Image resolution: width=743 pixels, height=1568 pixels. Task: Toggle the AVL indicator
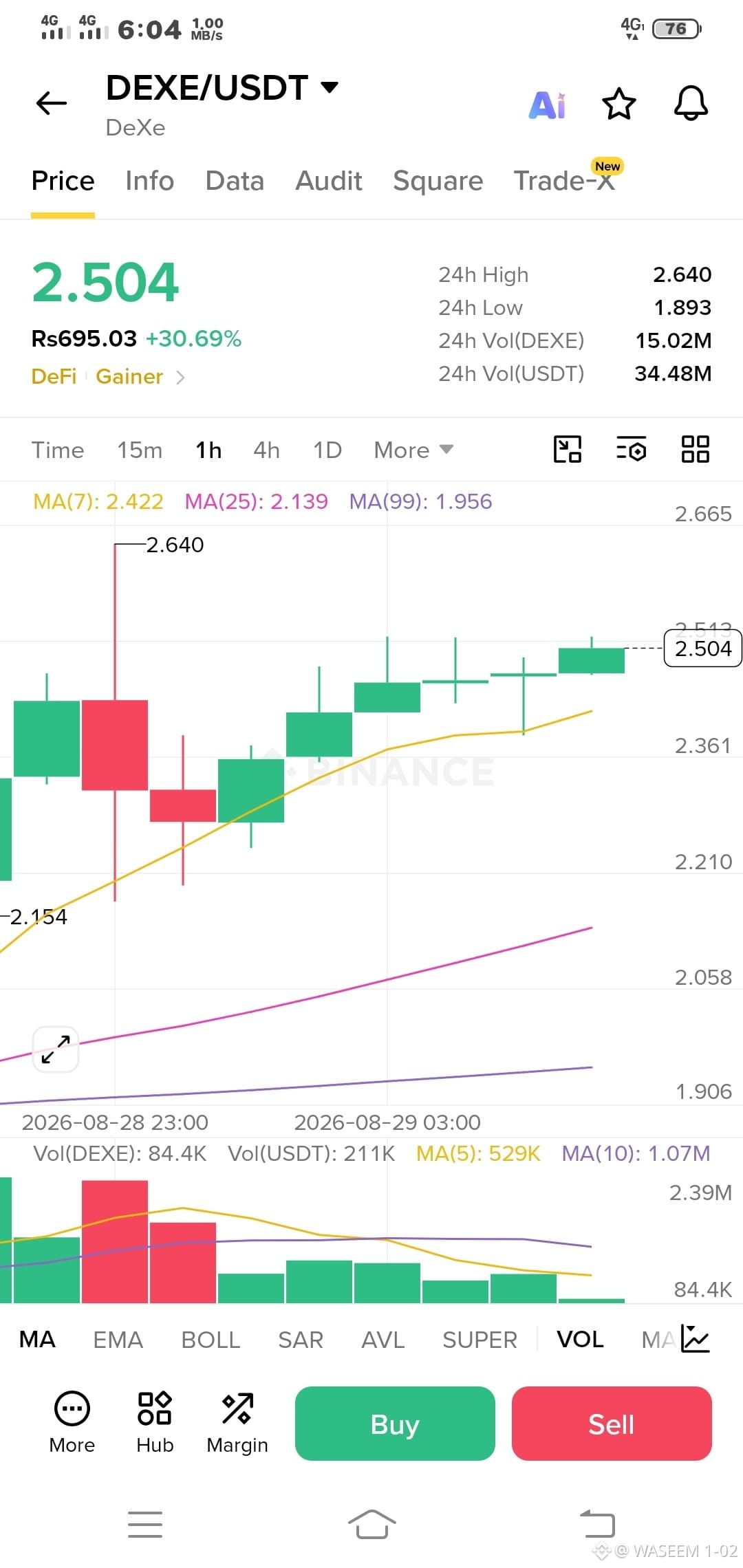point(383,1339)
